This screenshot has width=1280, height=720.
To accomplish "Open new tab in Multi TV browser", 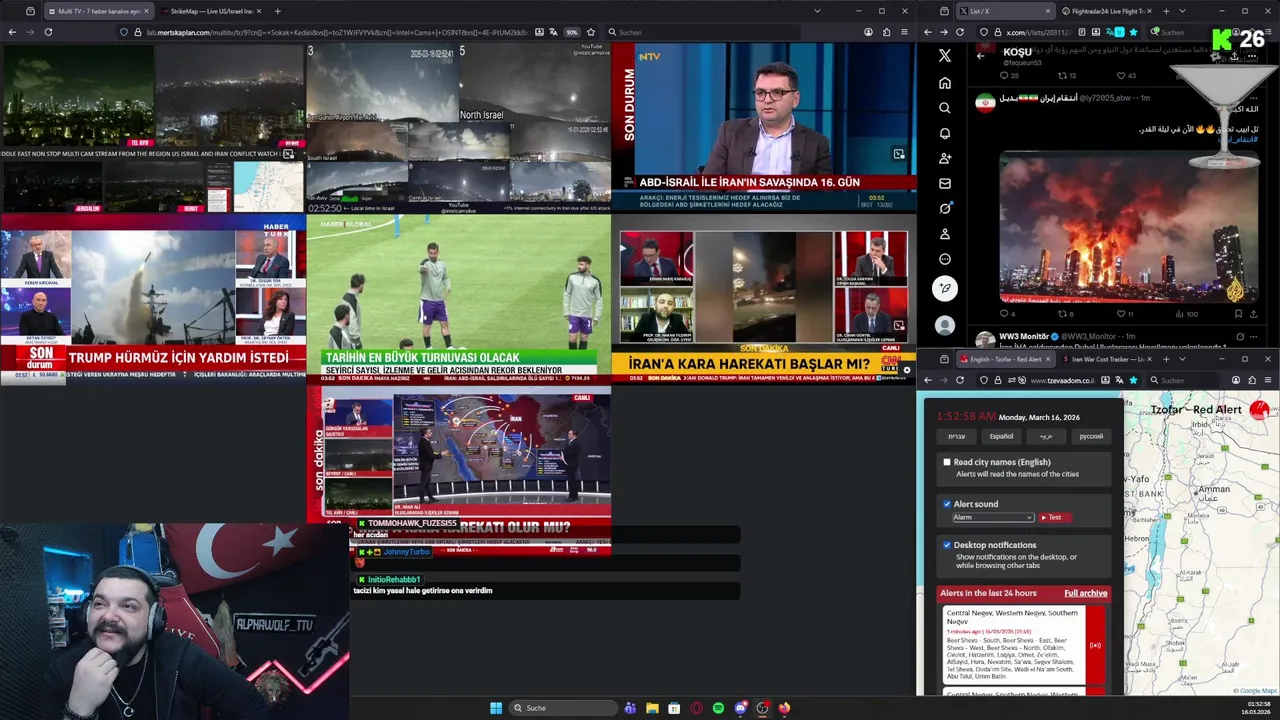I will [277, 11].
